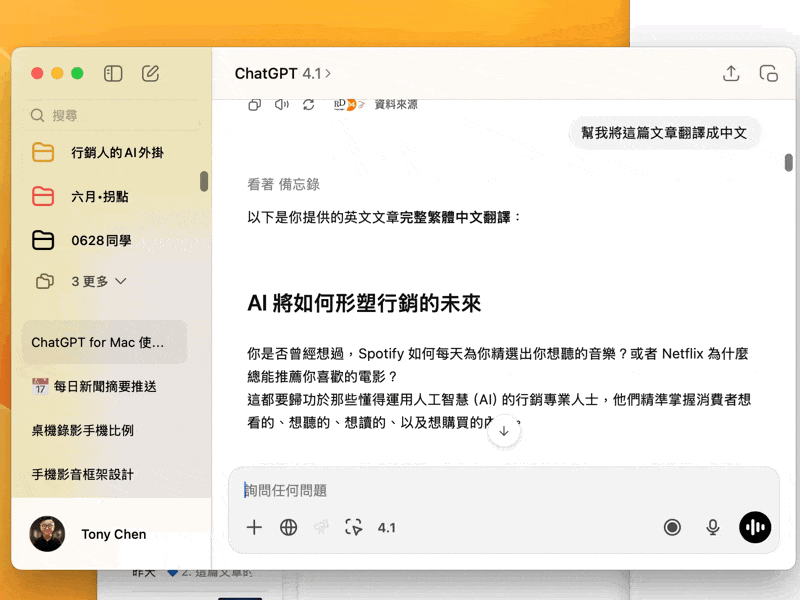Open the ChatGPT 4.1 model selector
The width and height of the screenshot is (800, 600).
click(x=283, y=73)
